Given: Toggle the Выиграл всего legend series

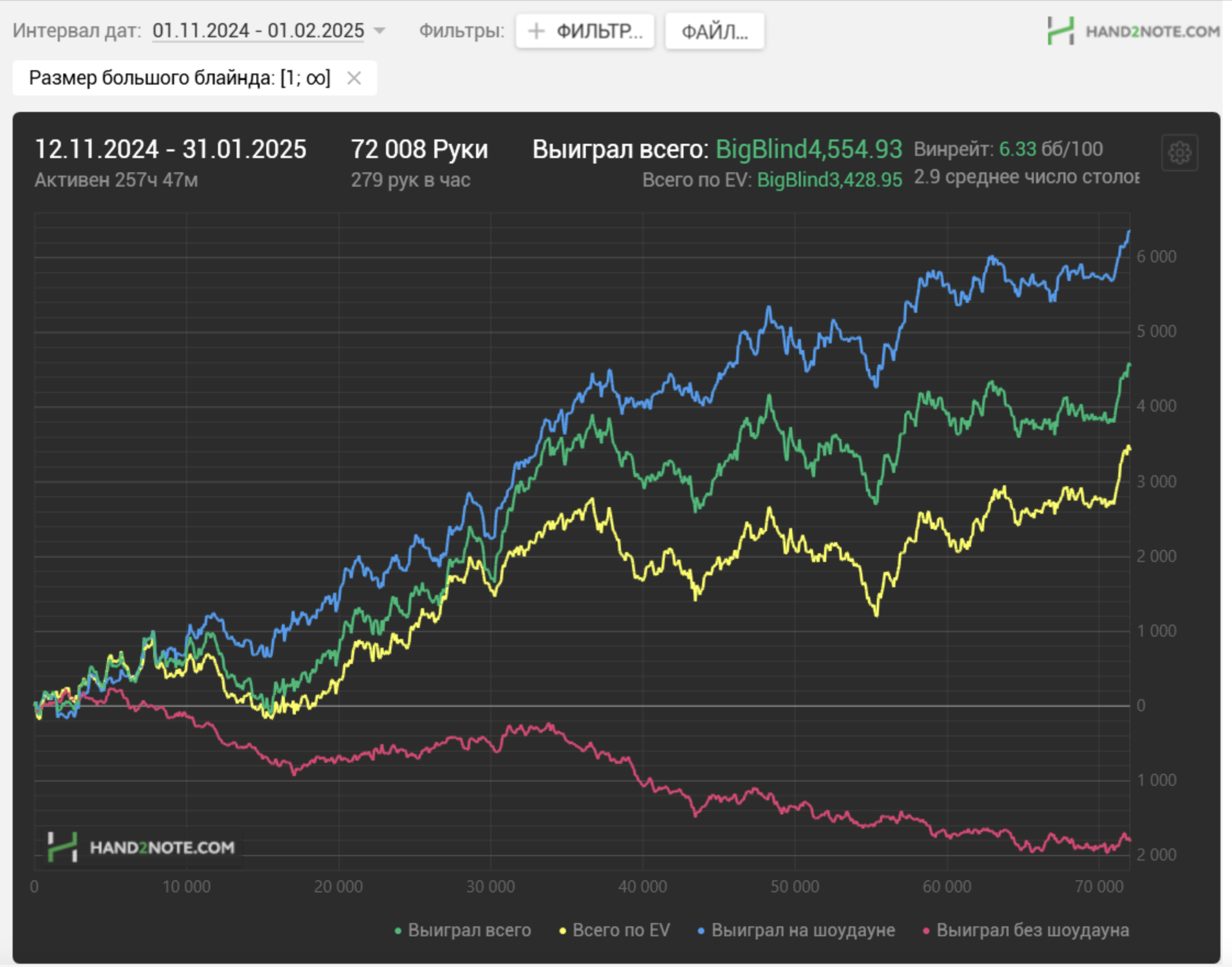Looking at the screenshot, I should pos(469,930).
